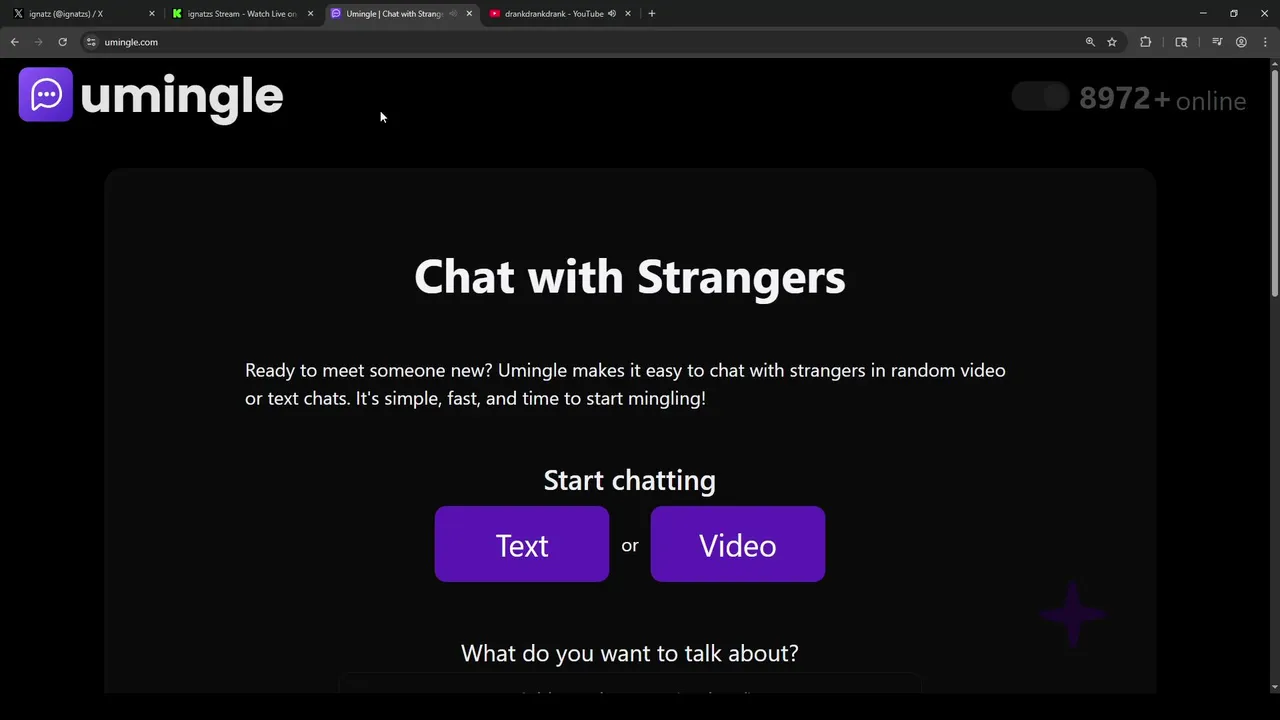Open site information icon beside umingle.com

tap(91, 42)
